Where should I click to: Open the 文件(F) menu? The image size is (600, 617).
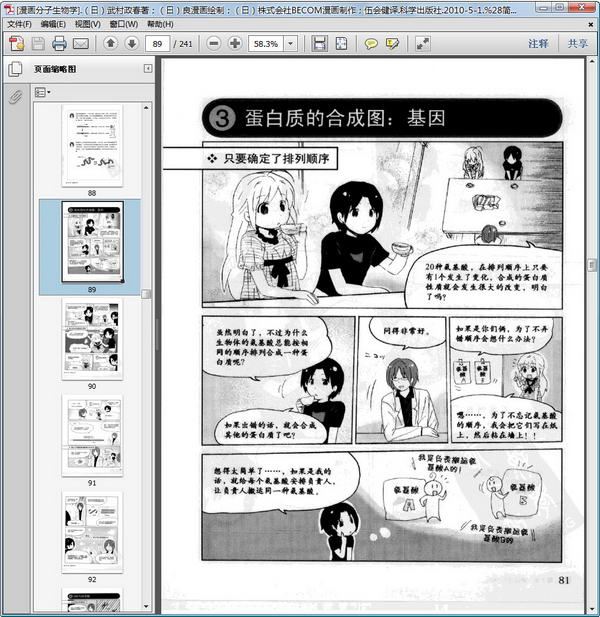20,24
